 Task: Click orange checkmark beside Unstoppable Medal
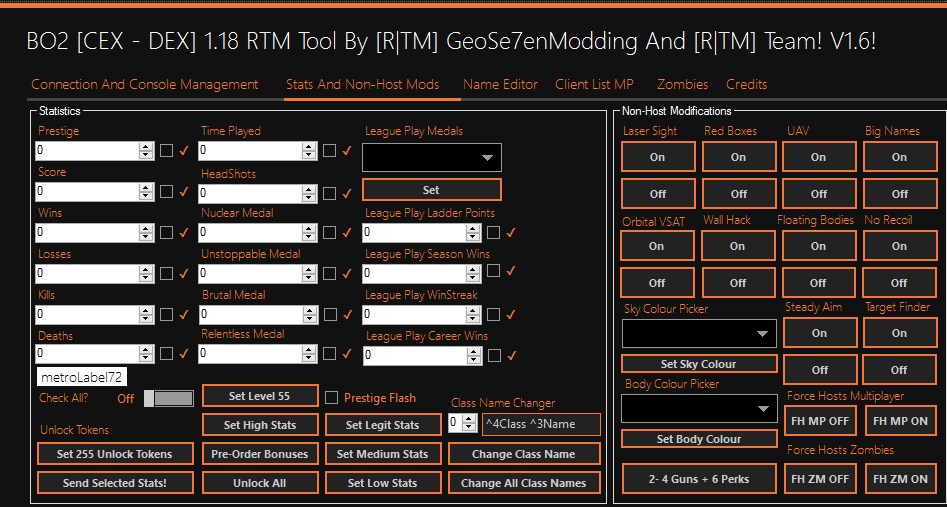347,273
